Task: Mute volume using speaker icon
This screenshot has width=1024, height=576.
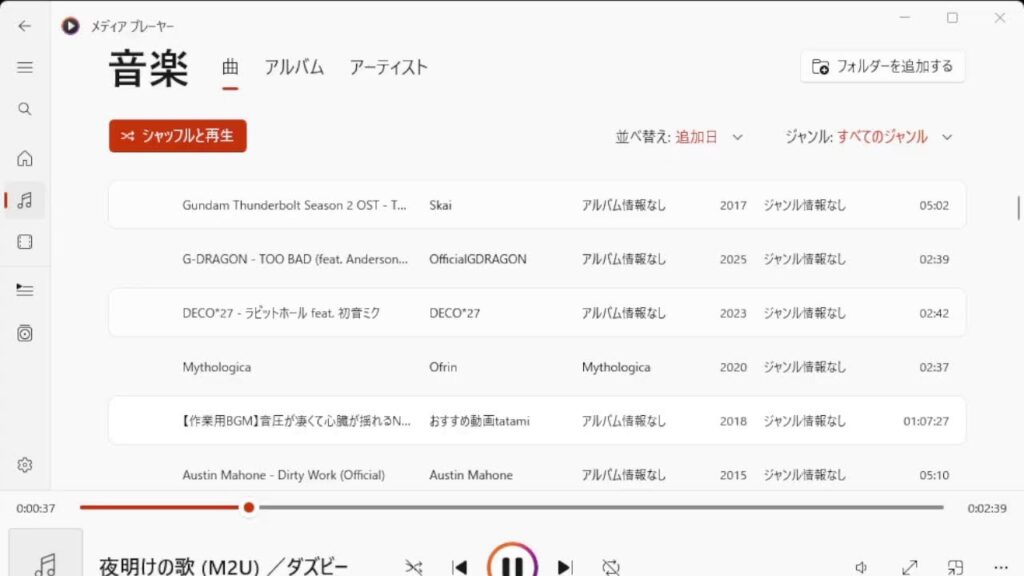Action: point(861,567)
